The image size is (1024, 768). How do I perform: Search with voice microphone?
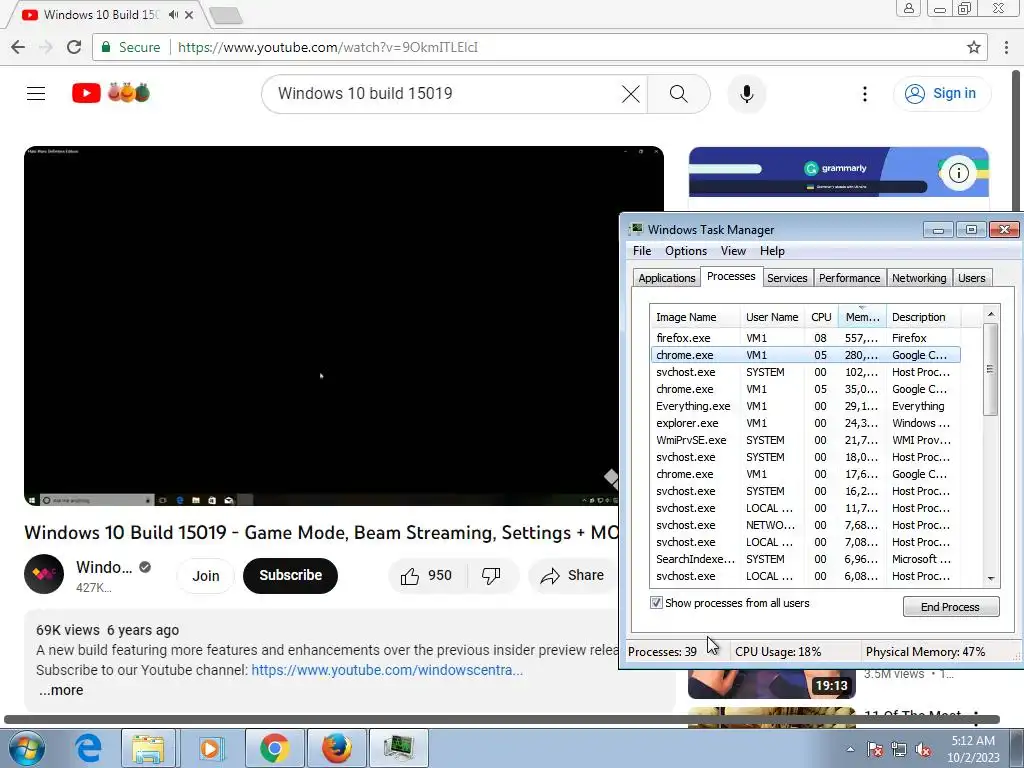746,94
